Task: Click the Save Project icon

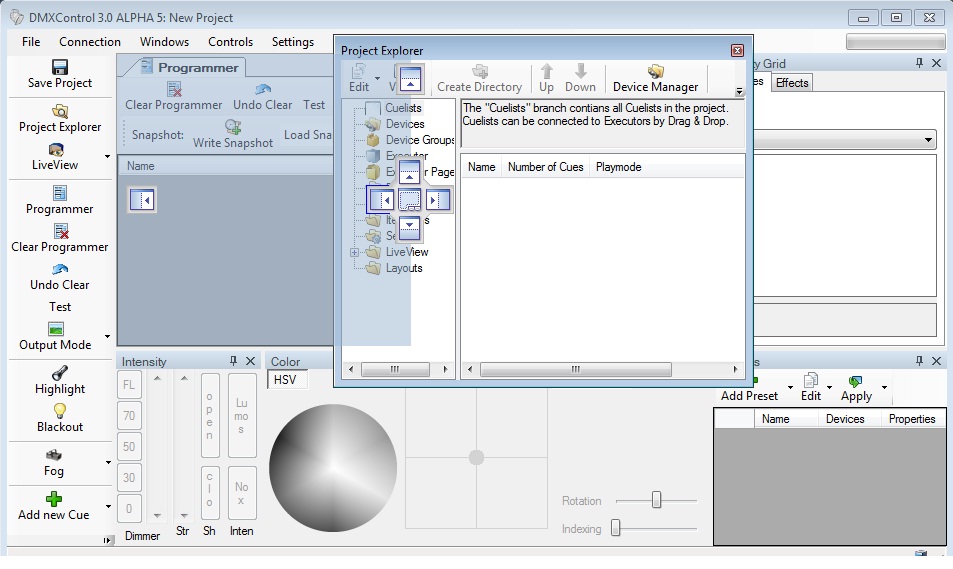Action: coord(60,67)
